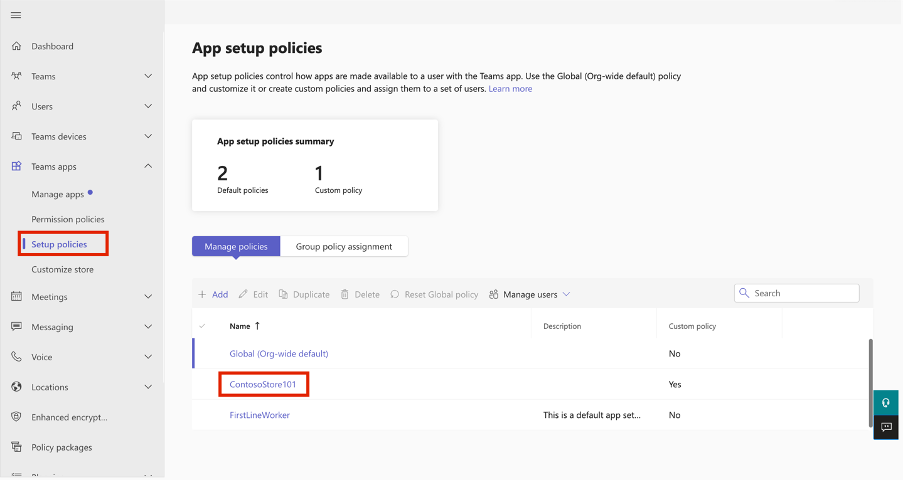
Task: Open the teal help headset button
Action: 886,403
